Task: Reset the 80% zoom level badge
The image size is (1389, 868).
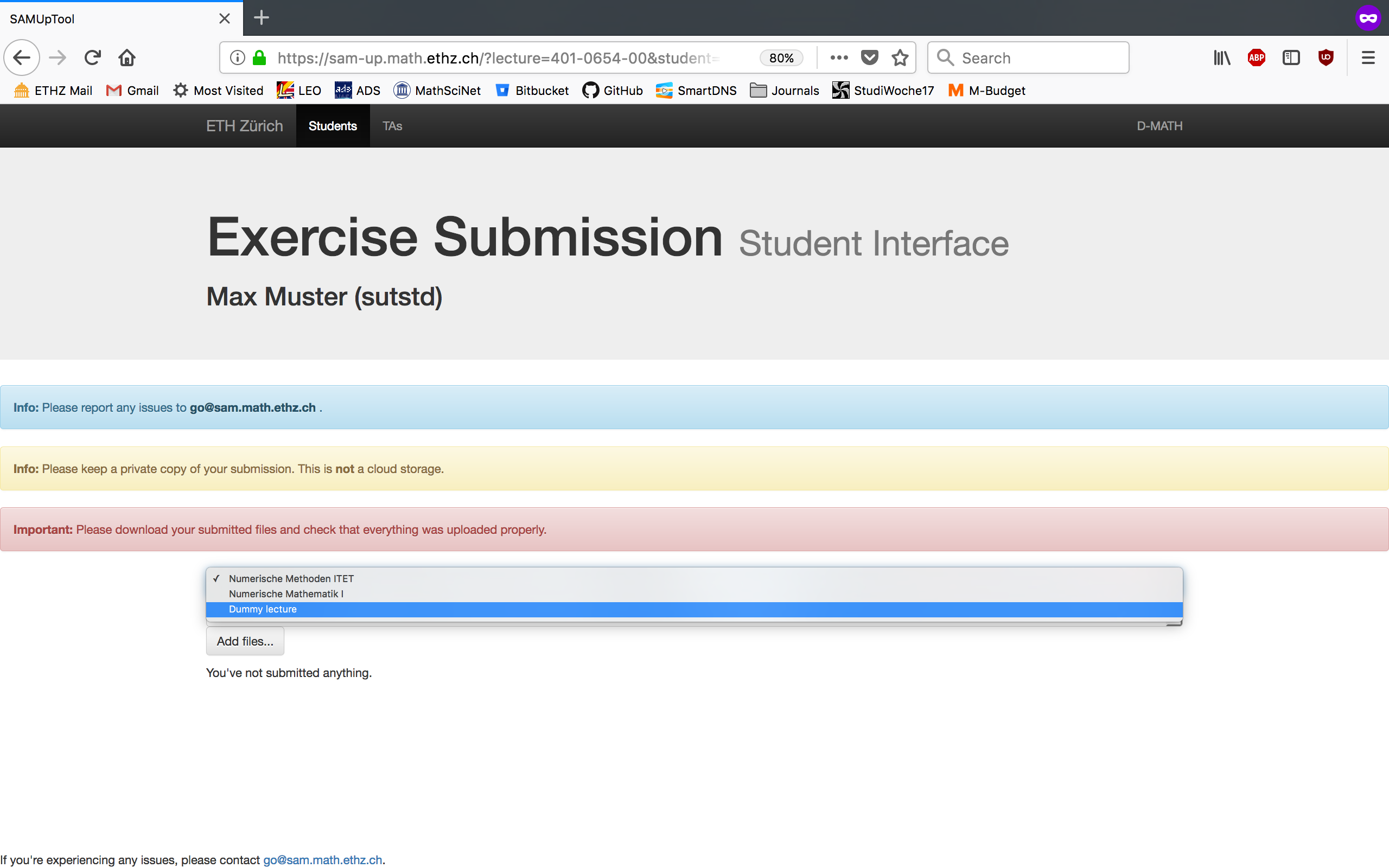Action: 781,58
